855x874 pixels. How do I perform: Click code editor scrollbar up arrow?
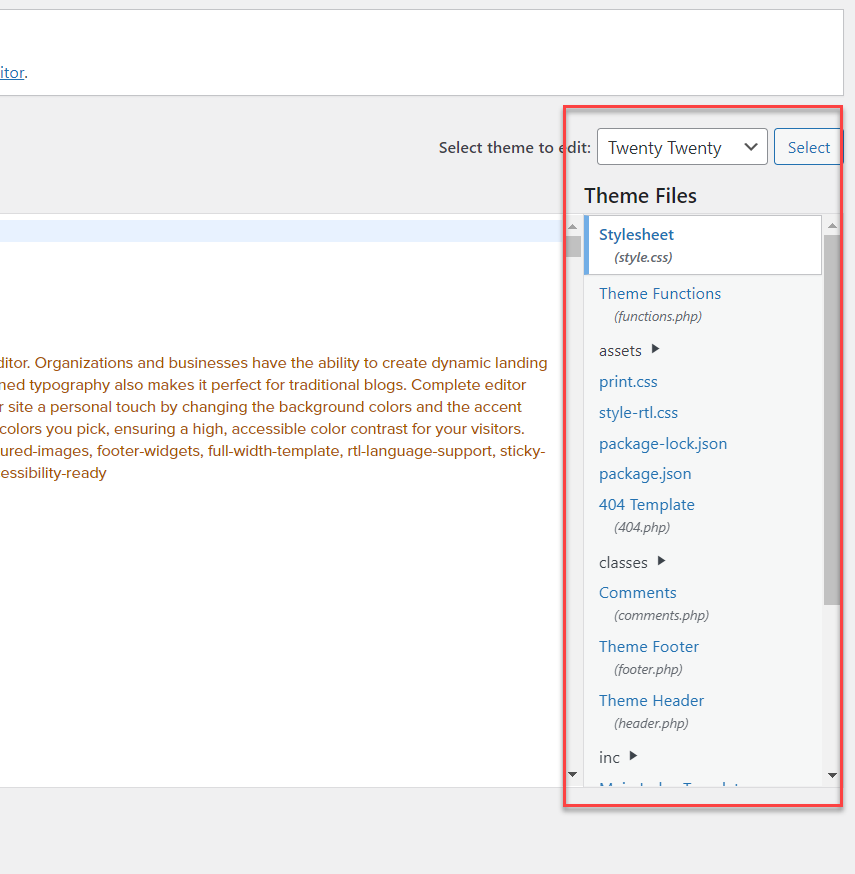click(x=572, y=227)
